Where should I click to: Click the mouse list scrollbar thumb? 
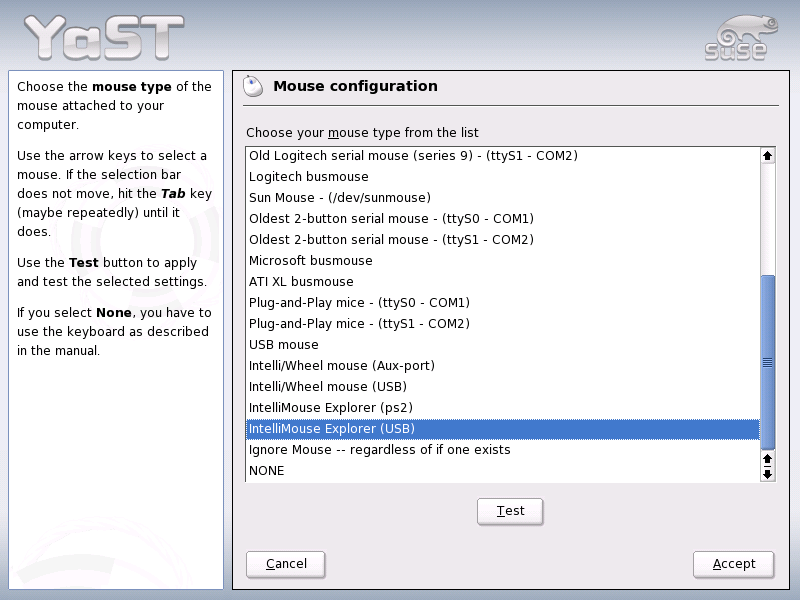[x=767, y=362]
